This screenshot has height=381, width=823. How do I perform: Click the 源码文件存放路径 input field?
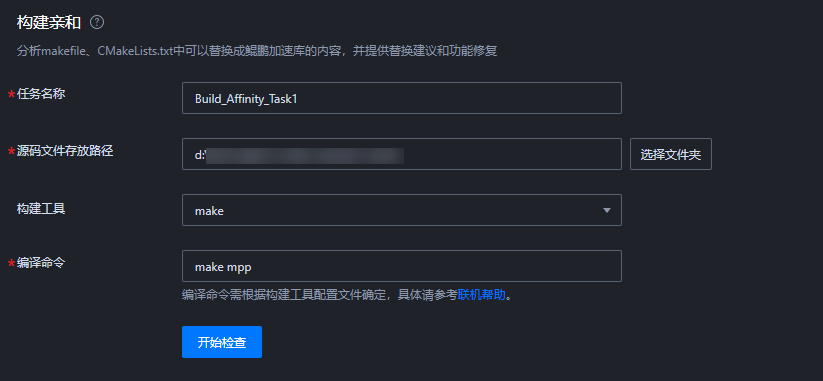402,154
